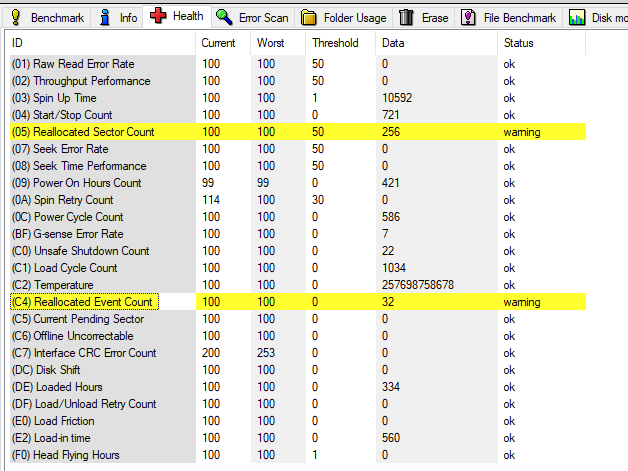This screenshot has width=628, height=471.
Task: Click the Current value 200 for Interface CRC
Action: (x=211, y=353)
